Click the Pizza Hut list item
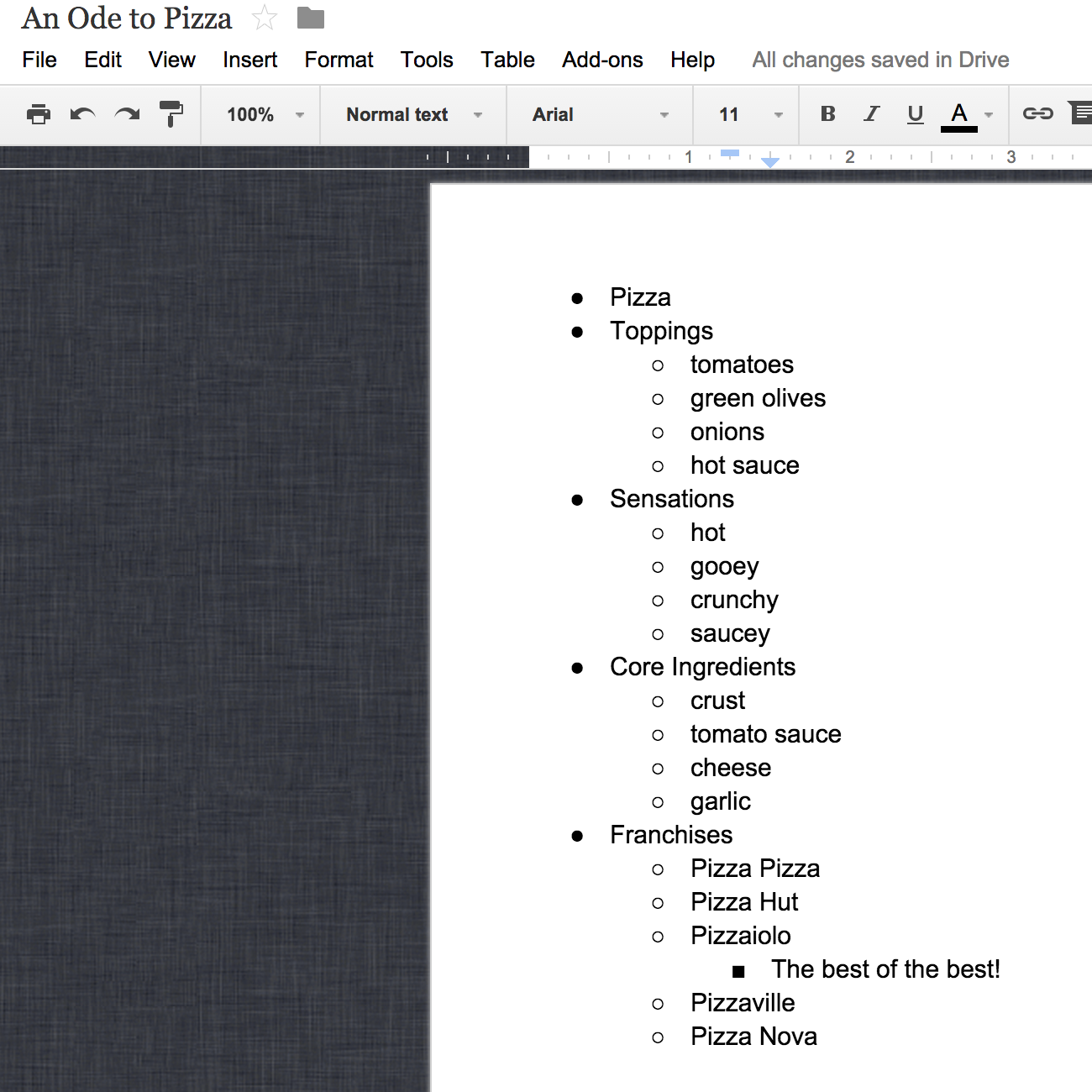 [x=744, y=902]
